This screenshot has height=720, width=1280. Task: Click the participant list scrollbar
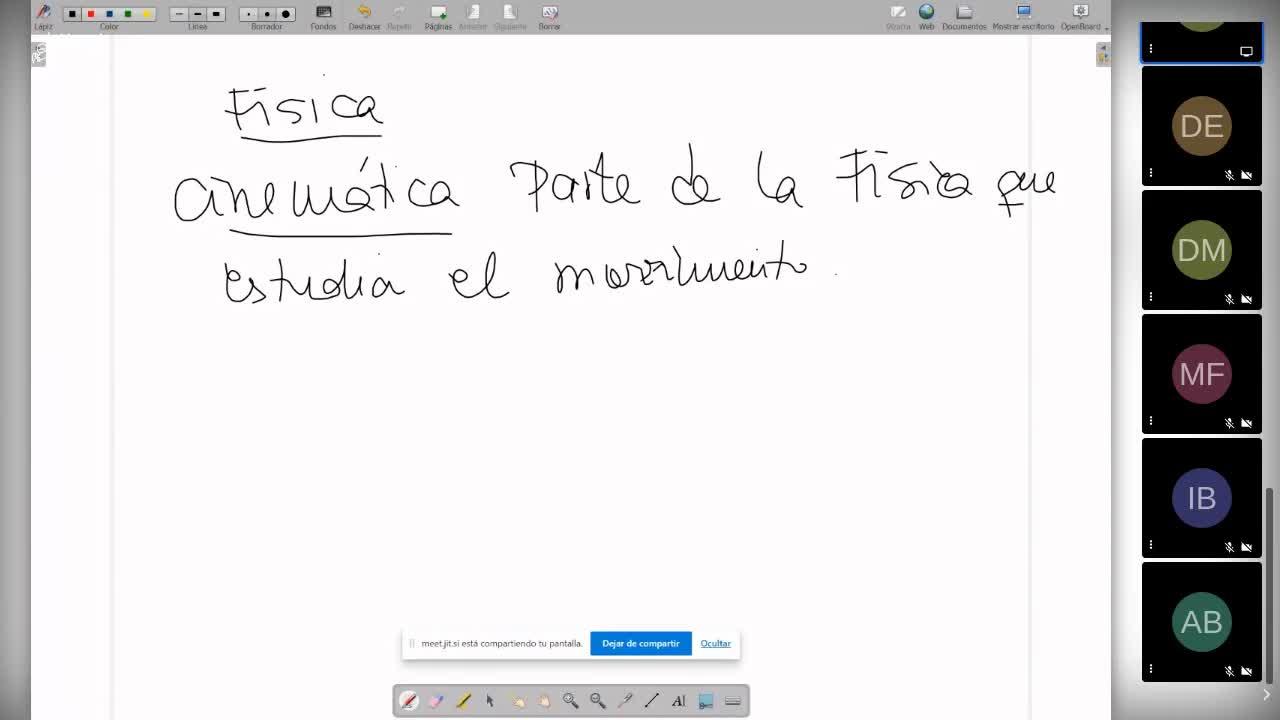tap(1270, 585)
